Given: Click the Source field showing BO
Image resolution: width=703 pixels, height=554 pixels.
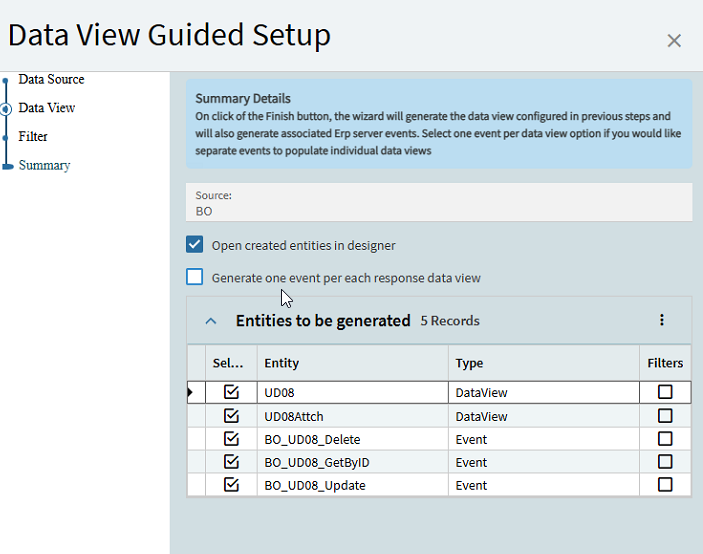Looking at the screenshot, I should click(x=438, y=203).
